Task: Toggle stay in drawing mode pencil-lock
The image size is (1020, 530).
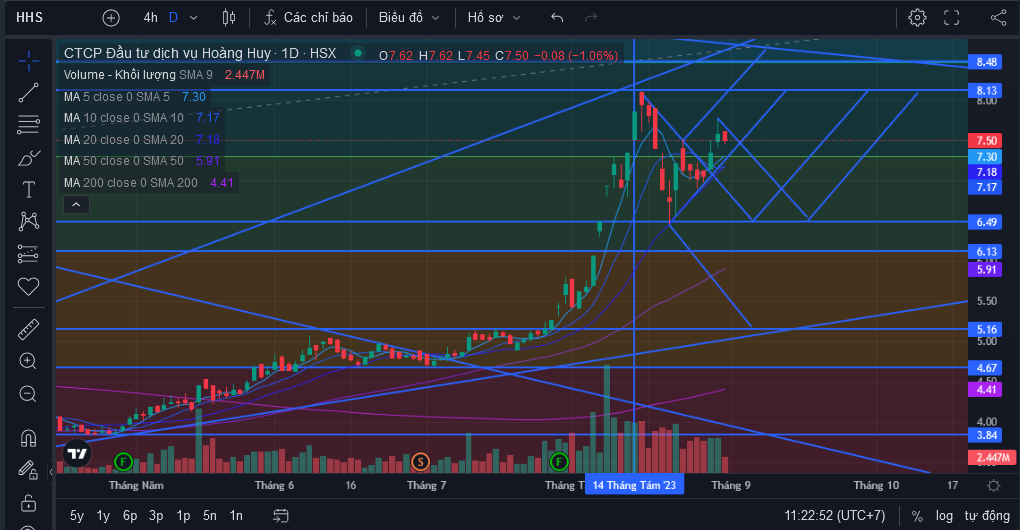Action: pyautogui.click(x=28, y=470)
